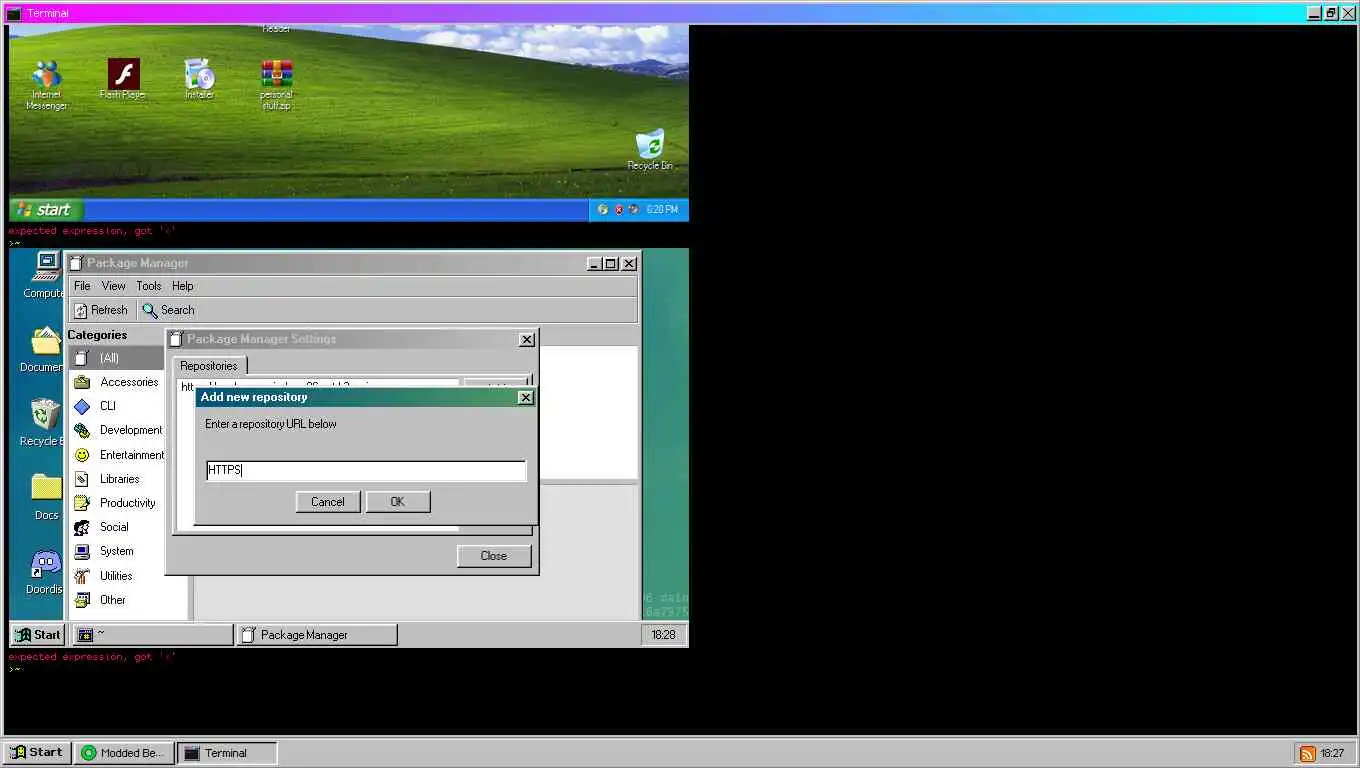Switch to the ~ terminal taskbar item
Screen dimensions: 1360x768
pyautogui.click(x=153, y=634)
